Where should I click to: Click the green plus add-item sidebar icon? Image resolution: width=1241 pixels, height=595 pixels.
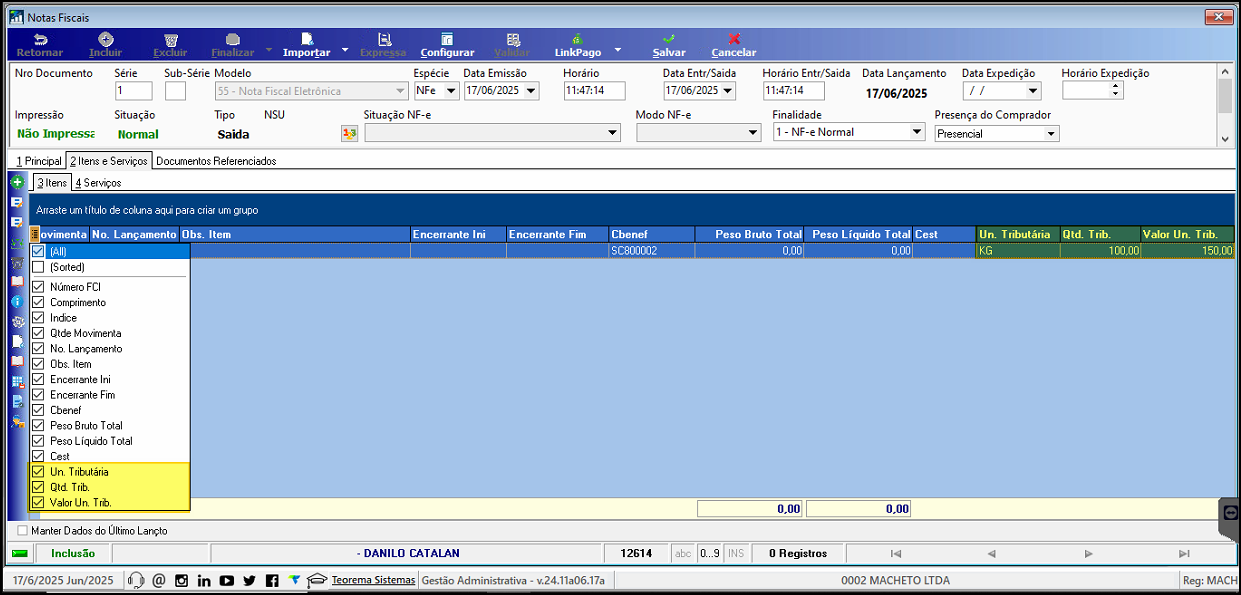tap(17, 182)
